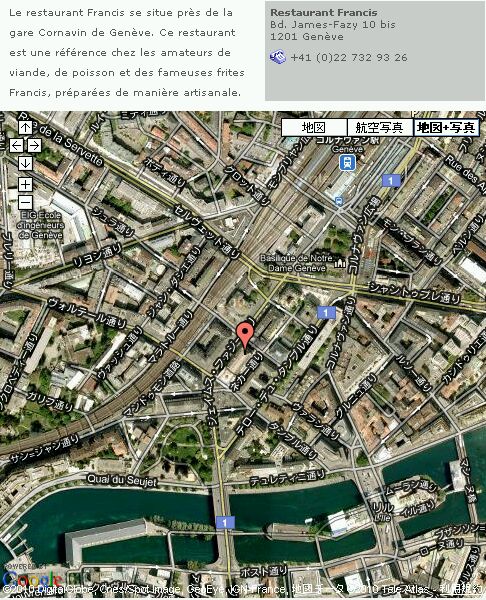Select the 地図+写真 hybrid view
Viewport: 486px width, 600px height.
(446, 127)
